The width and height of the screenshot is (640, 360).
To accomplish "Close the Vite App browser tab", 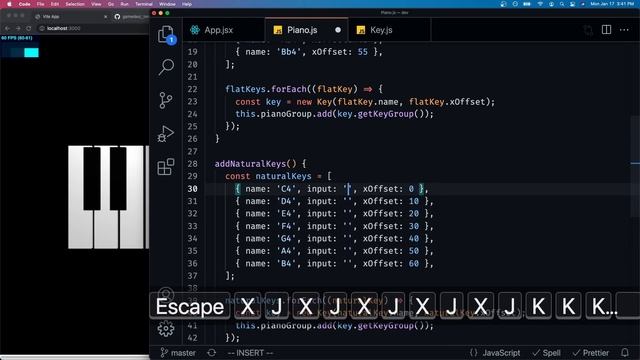I will [x=105, y=17].
